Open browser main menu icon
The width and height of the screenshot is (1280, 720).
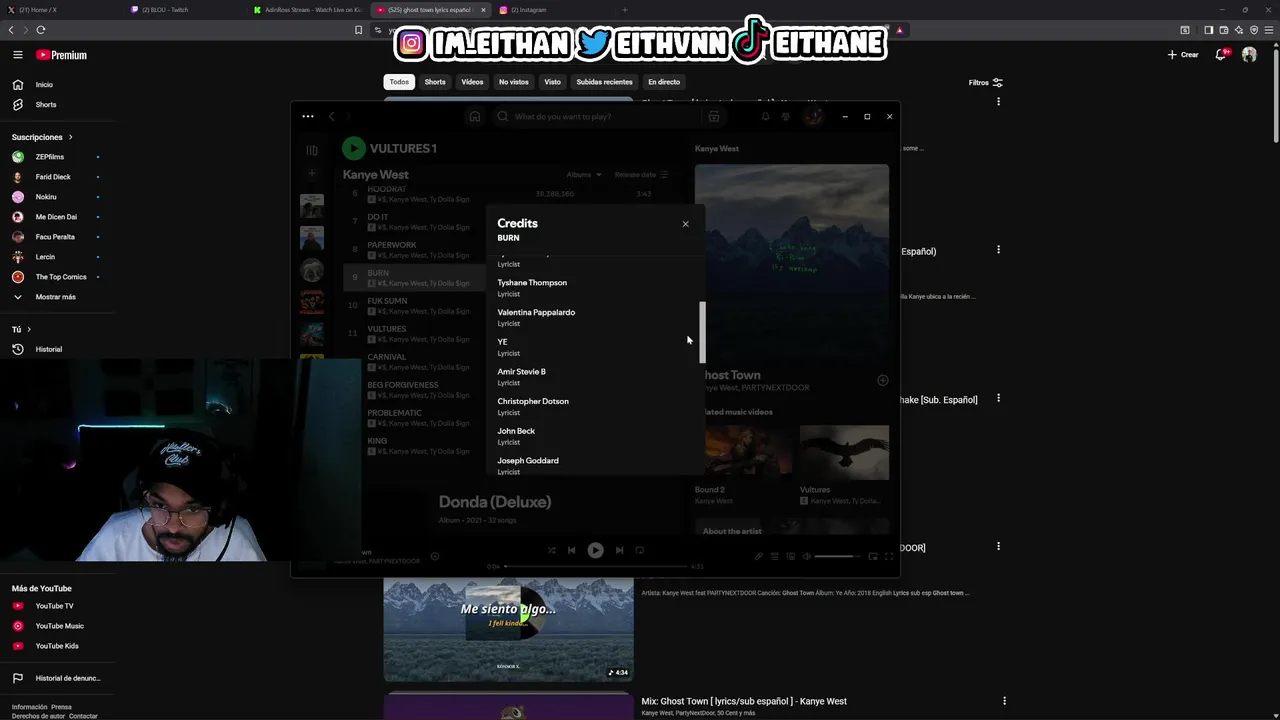click(1269, 30)
